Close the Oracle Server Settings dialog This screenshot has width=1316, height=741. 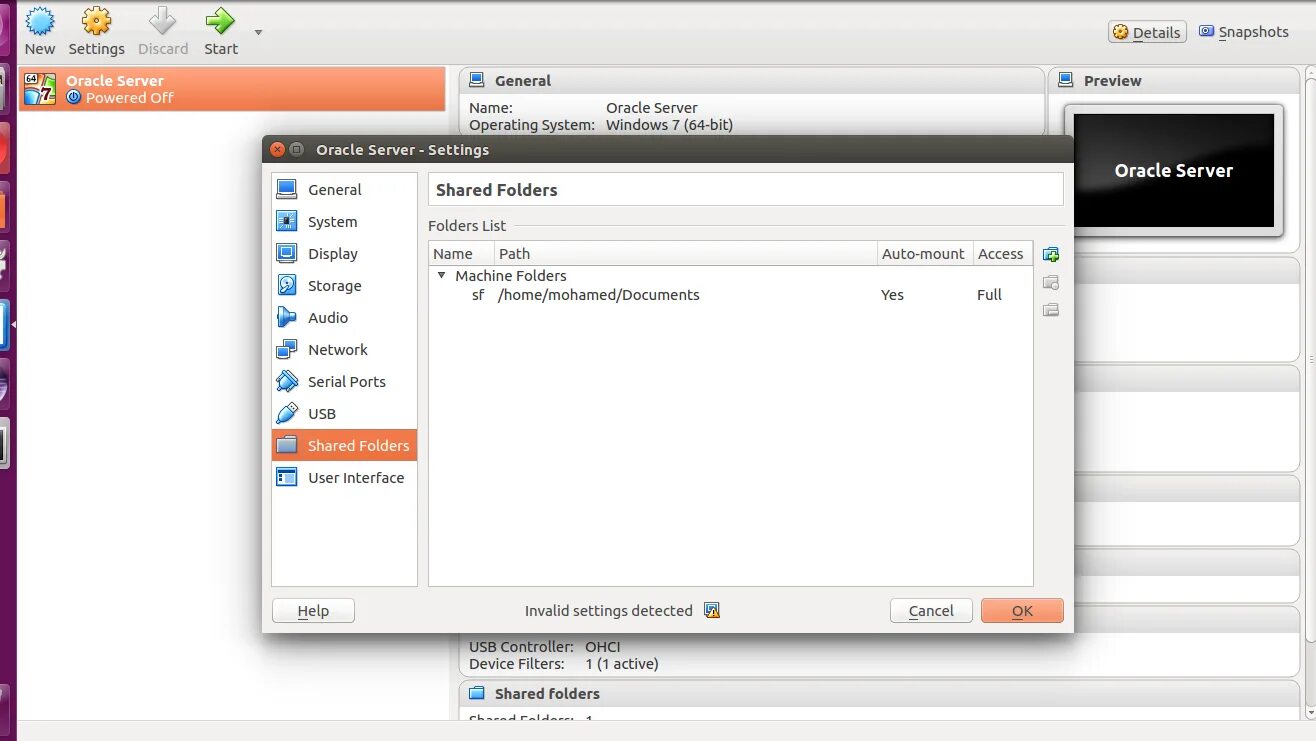(x=277, y=150)
